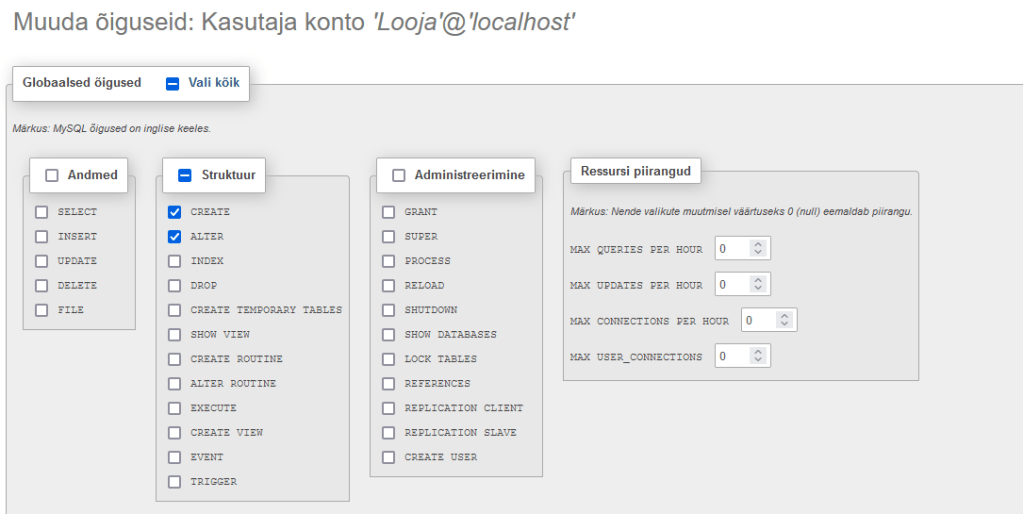Screen dimensions: 1023x514
Task: Check the CREATE USER privilege
Action: click(x=389, y=457)
